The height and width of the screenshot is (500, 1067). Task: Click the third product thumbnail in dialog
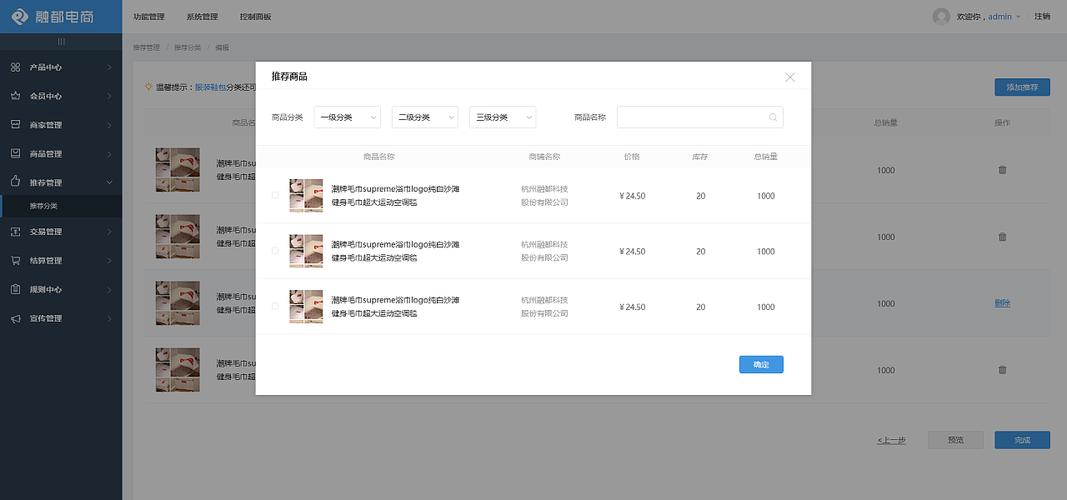[306, 307]
